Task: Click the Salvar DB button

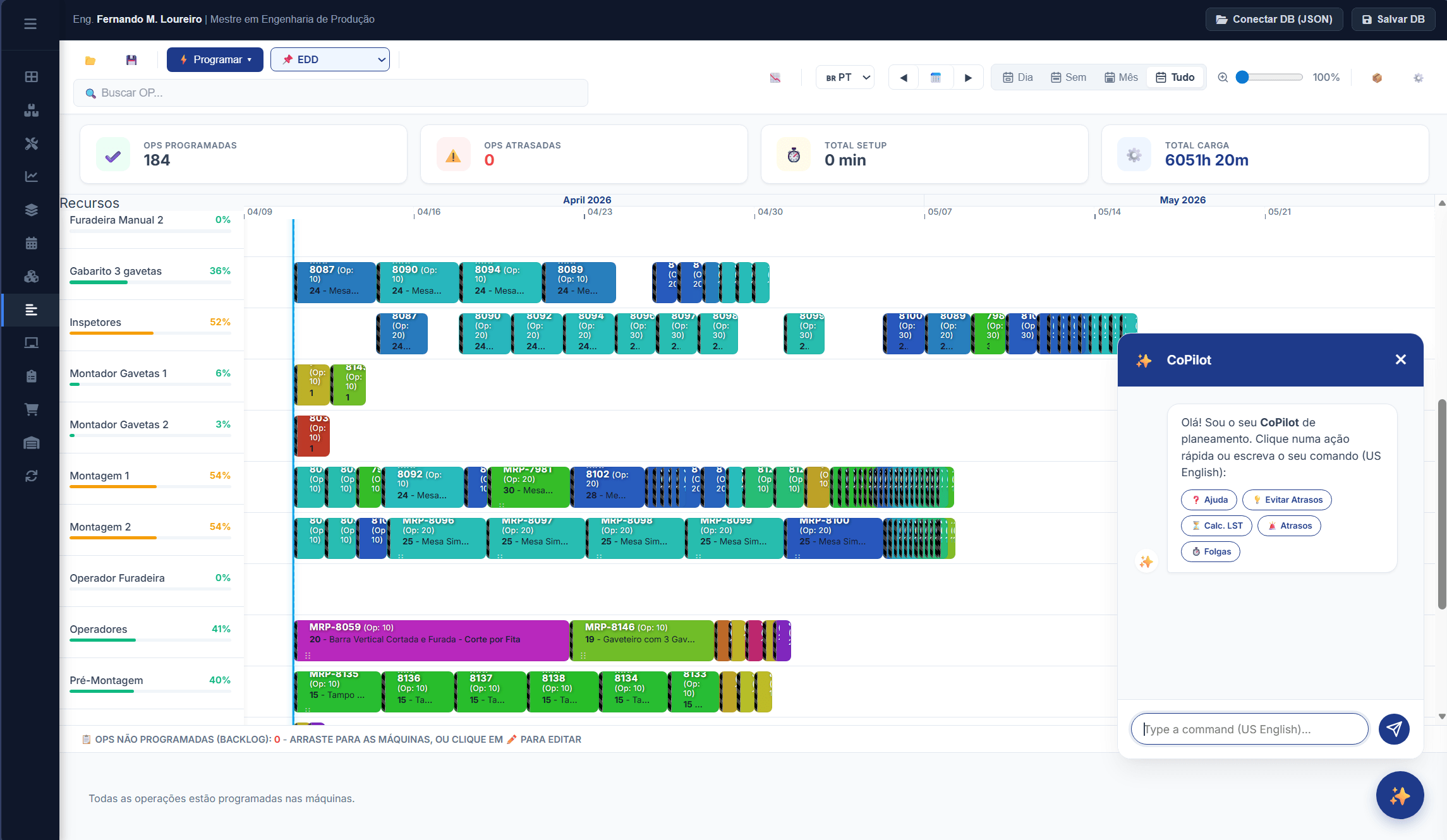Action: click(1393, 20)
